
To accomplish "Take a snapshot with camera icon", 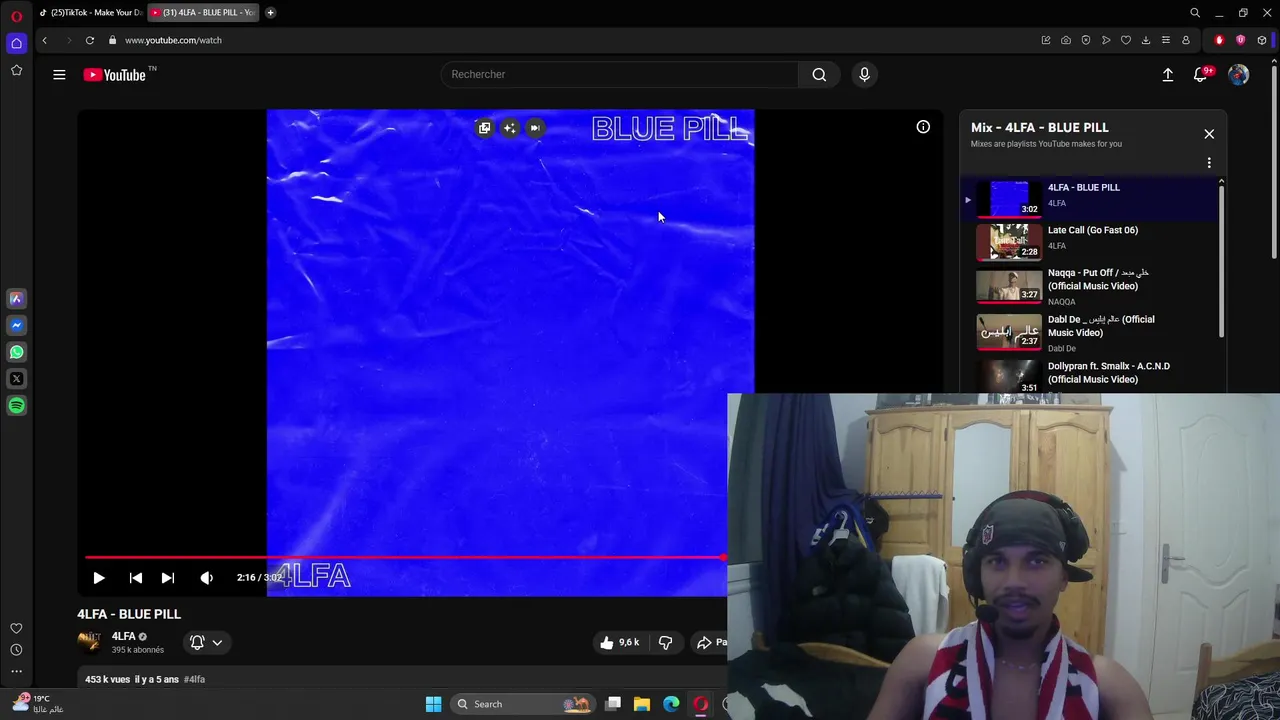I will coord(1066,40).
